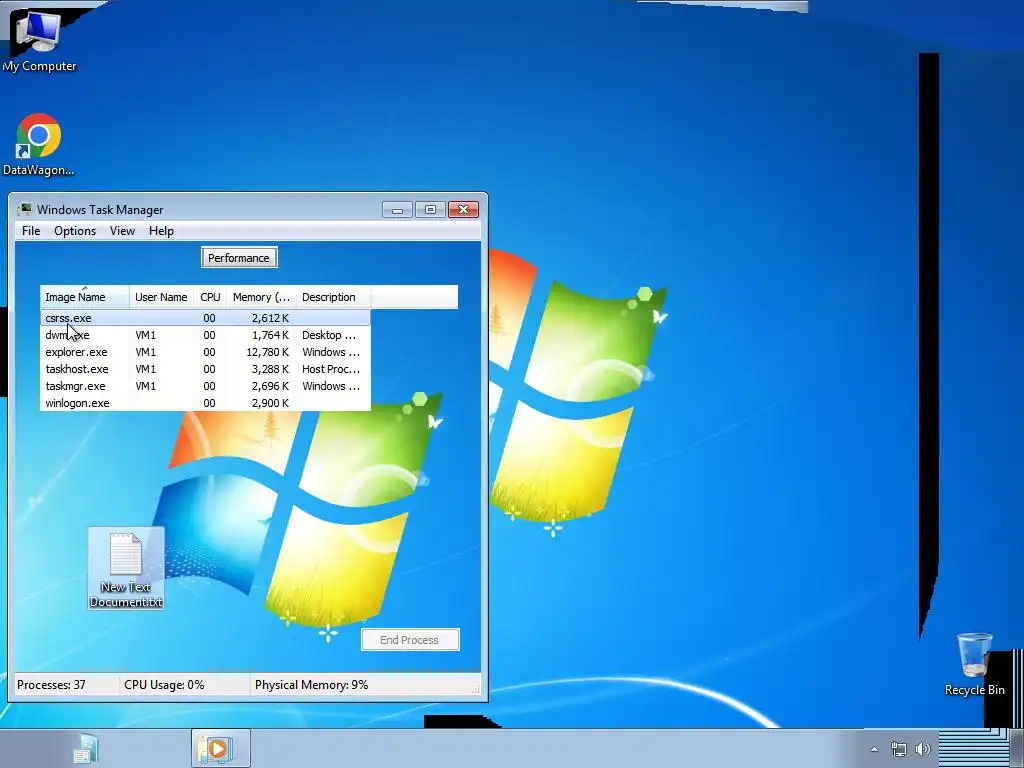Click the End Process button
Image resolution: width=1024 pixels, height=768 pixels.
pos(410,639)
